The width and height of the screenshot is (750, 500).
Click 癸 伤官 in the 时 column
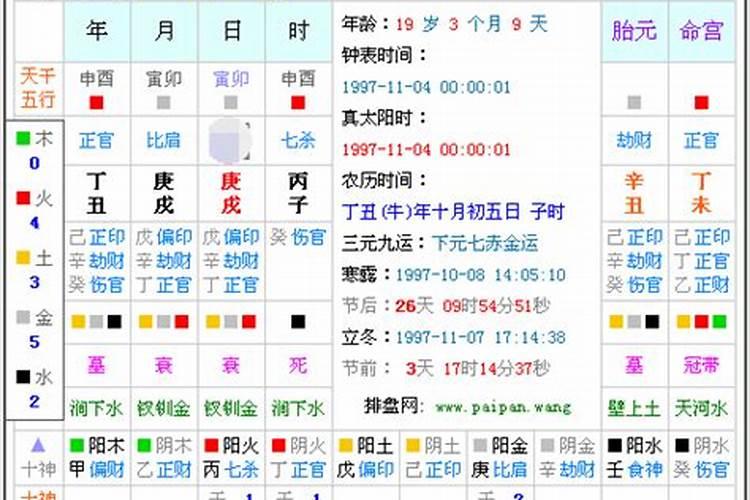pos(298,237)
